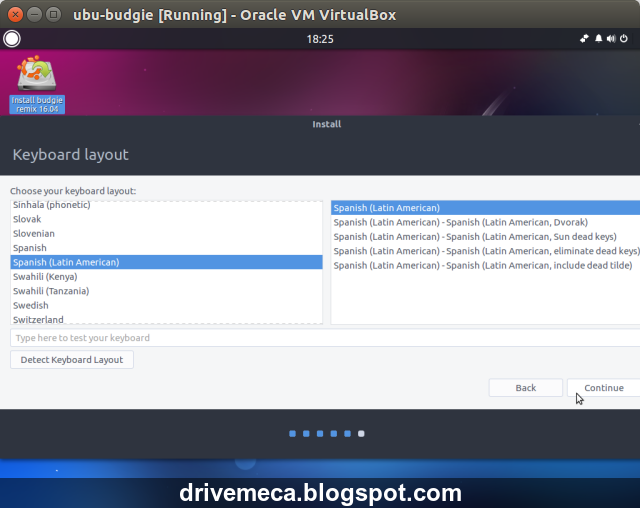The width and height of the screenshot is (640, 508).
Task: Select Swahili (Kenya) layout
Action: 167,277
